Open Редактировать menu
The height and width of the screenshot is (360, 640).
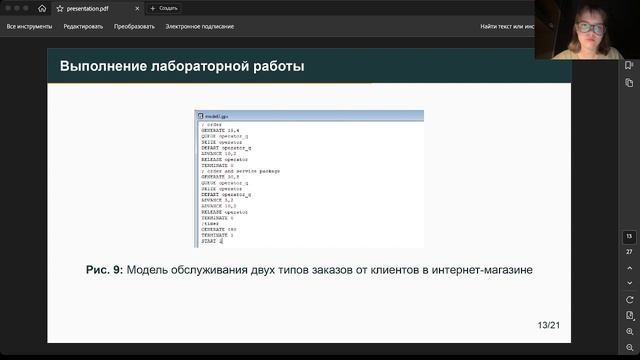83,27
